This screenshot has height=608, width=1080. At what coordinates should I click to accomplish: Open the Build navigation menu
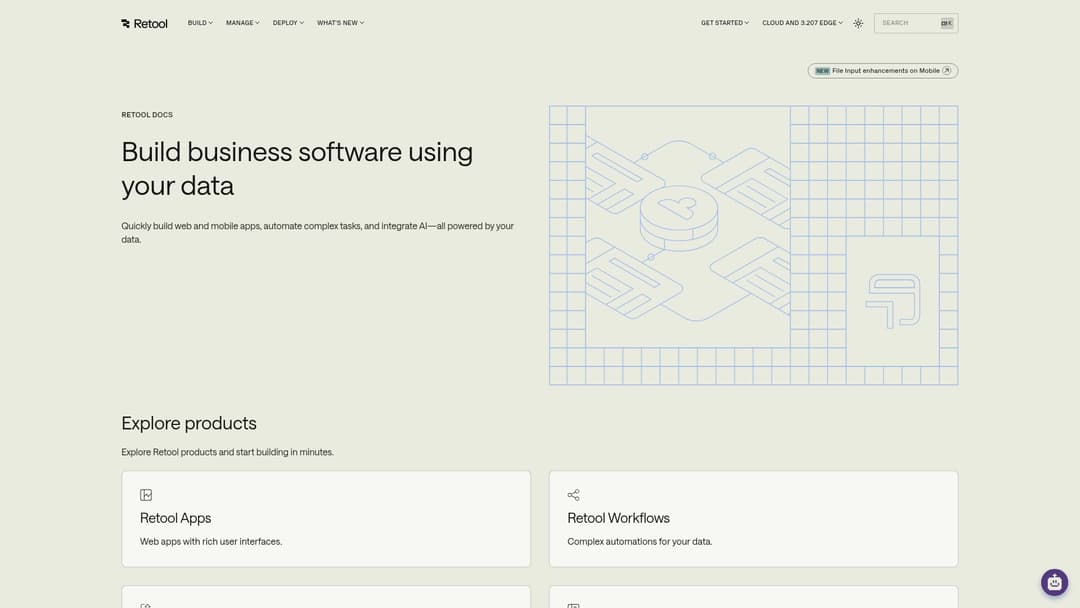pyautogui.click(x=200, y=23)
